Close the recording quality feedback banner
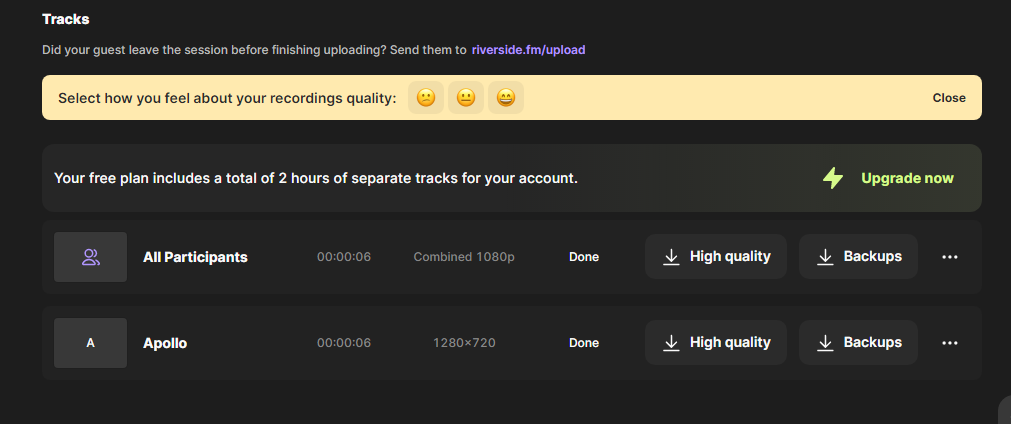The image size is (1011, 424). 948,98
